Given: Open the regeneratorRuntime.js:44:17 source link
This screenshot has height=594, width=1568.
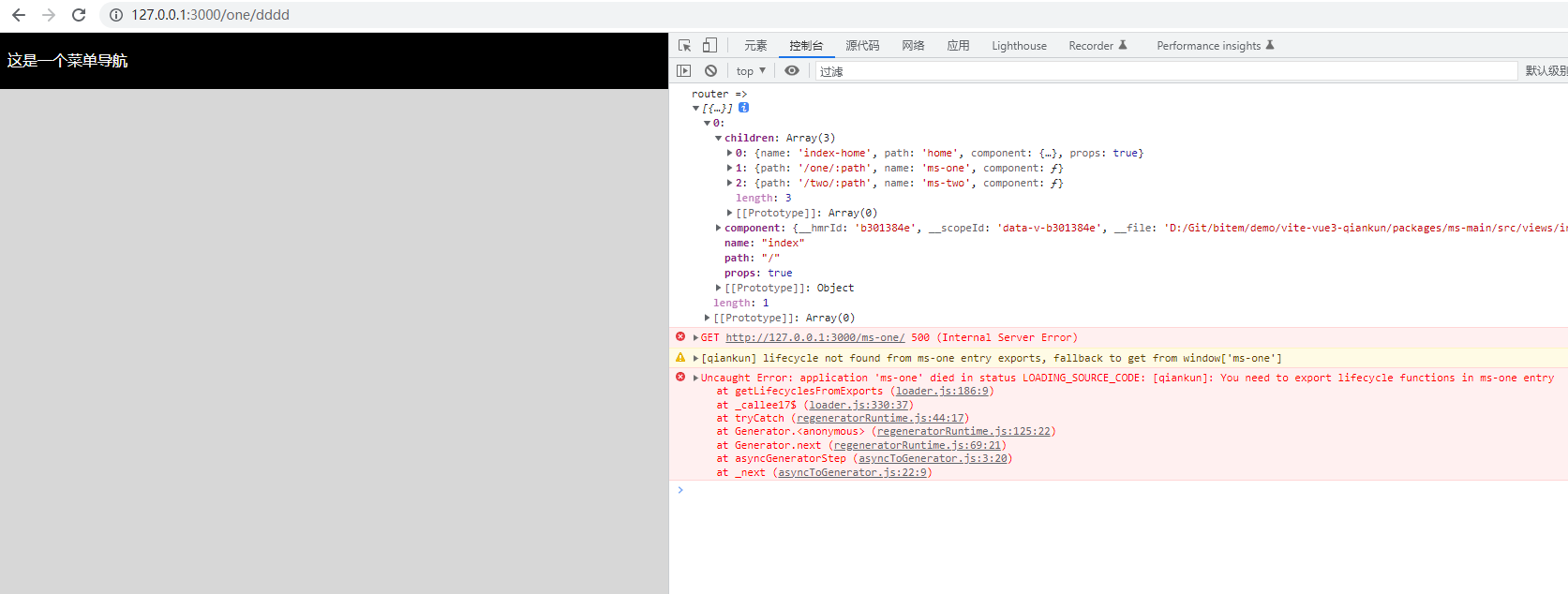Looking at the screenshot, I should [x=880, y=418].
